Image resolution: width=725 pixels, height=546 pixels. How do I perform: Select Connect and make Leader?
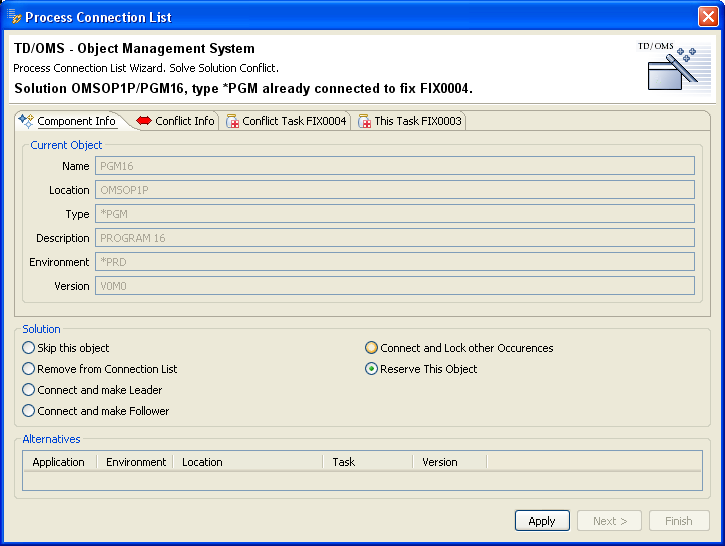click(x=29, y=390)
